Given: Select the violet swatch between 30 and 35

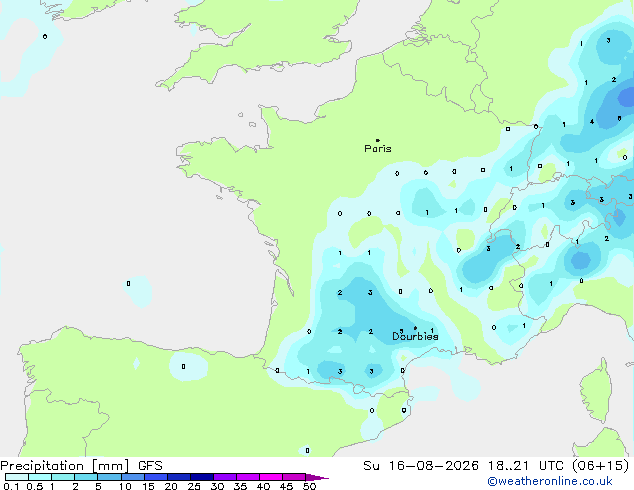Looking at the screenshot, I should point(225,477).
